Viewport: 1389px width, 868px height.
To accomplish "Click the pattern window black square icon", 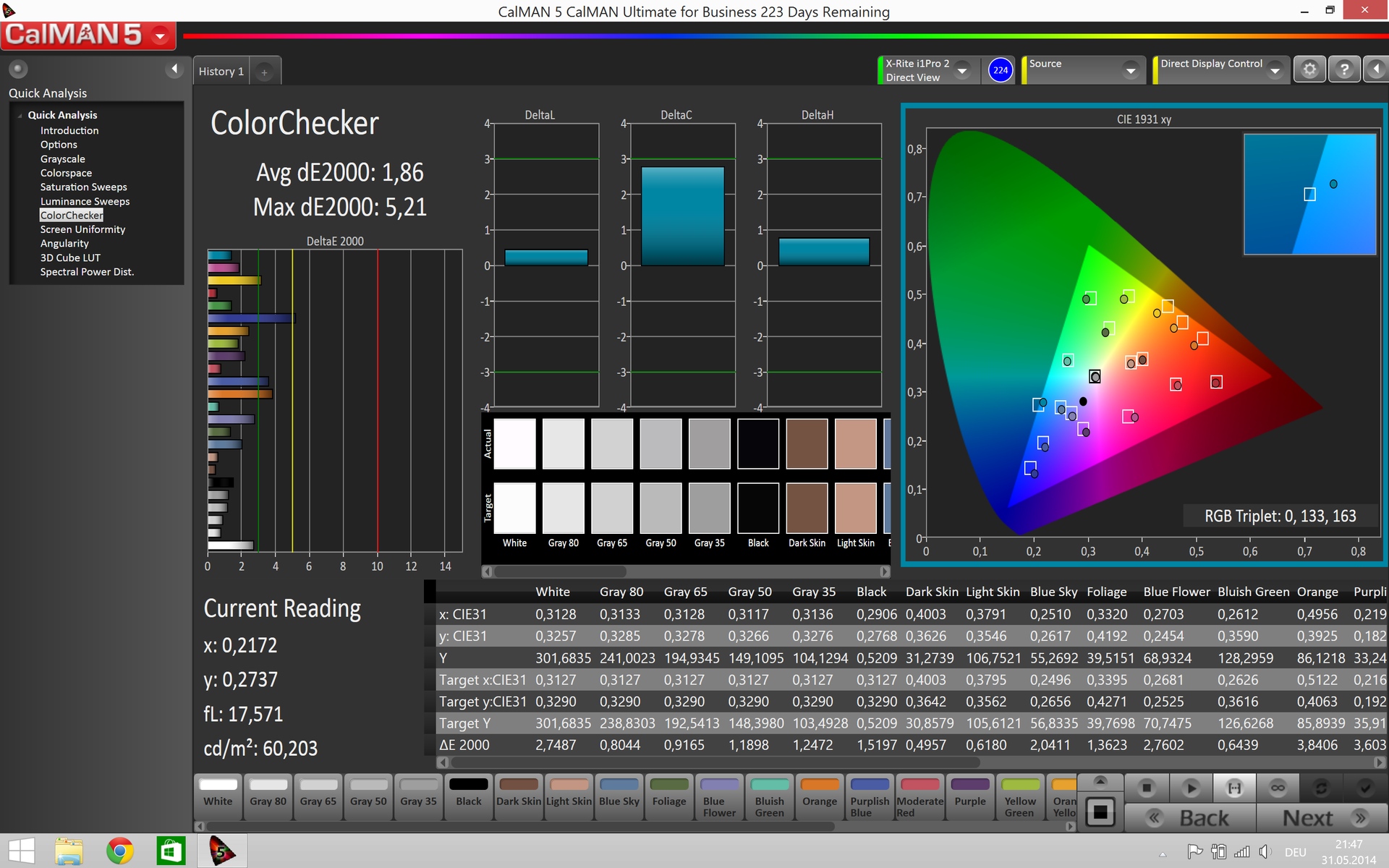I will 1100,812.
